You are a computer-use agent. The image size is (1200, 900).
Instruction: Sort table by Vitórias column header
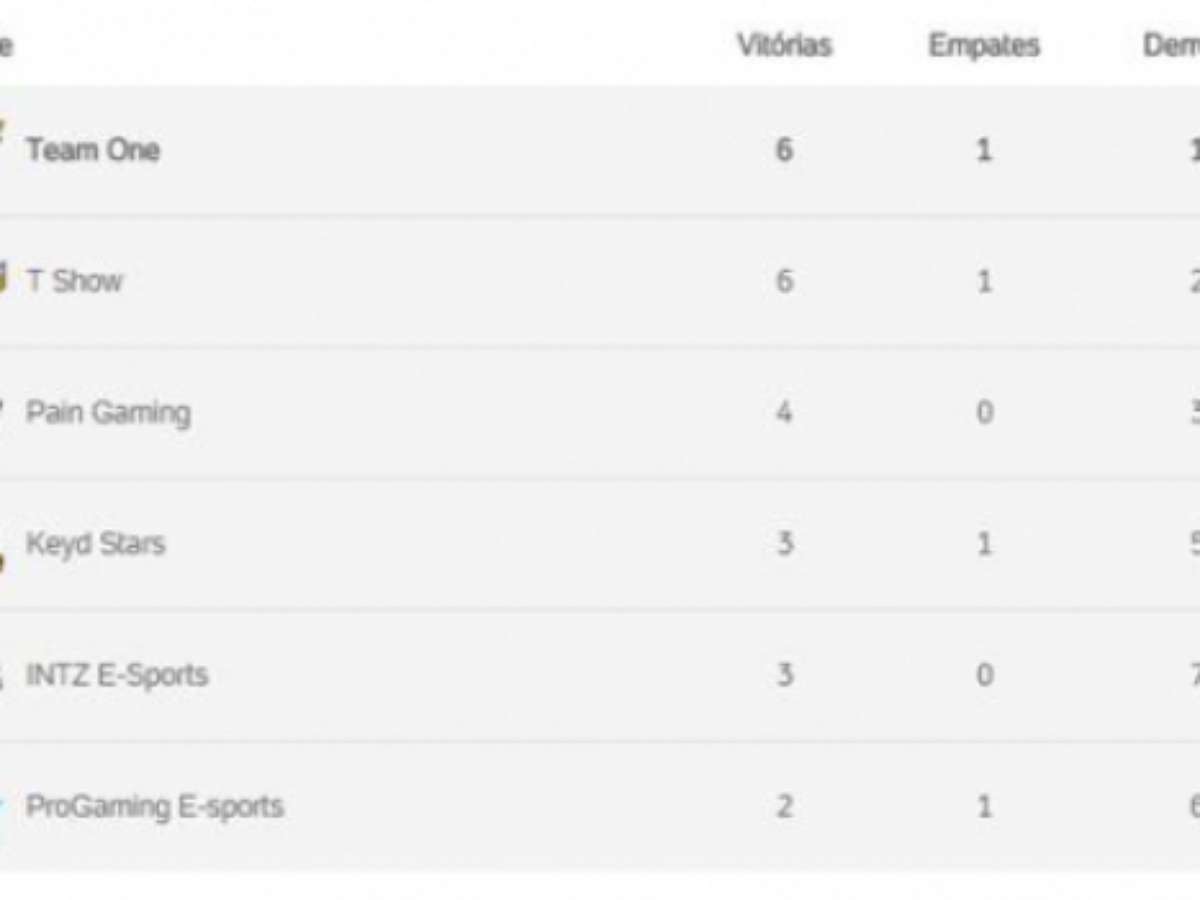[785, 46]
